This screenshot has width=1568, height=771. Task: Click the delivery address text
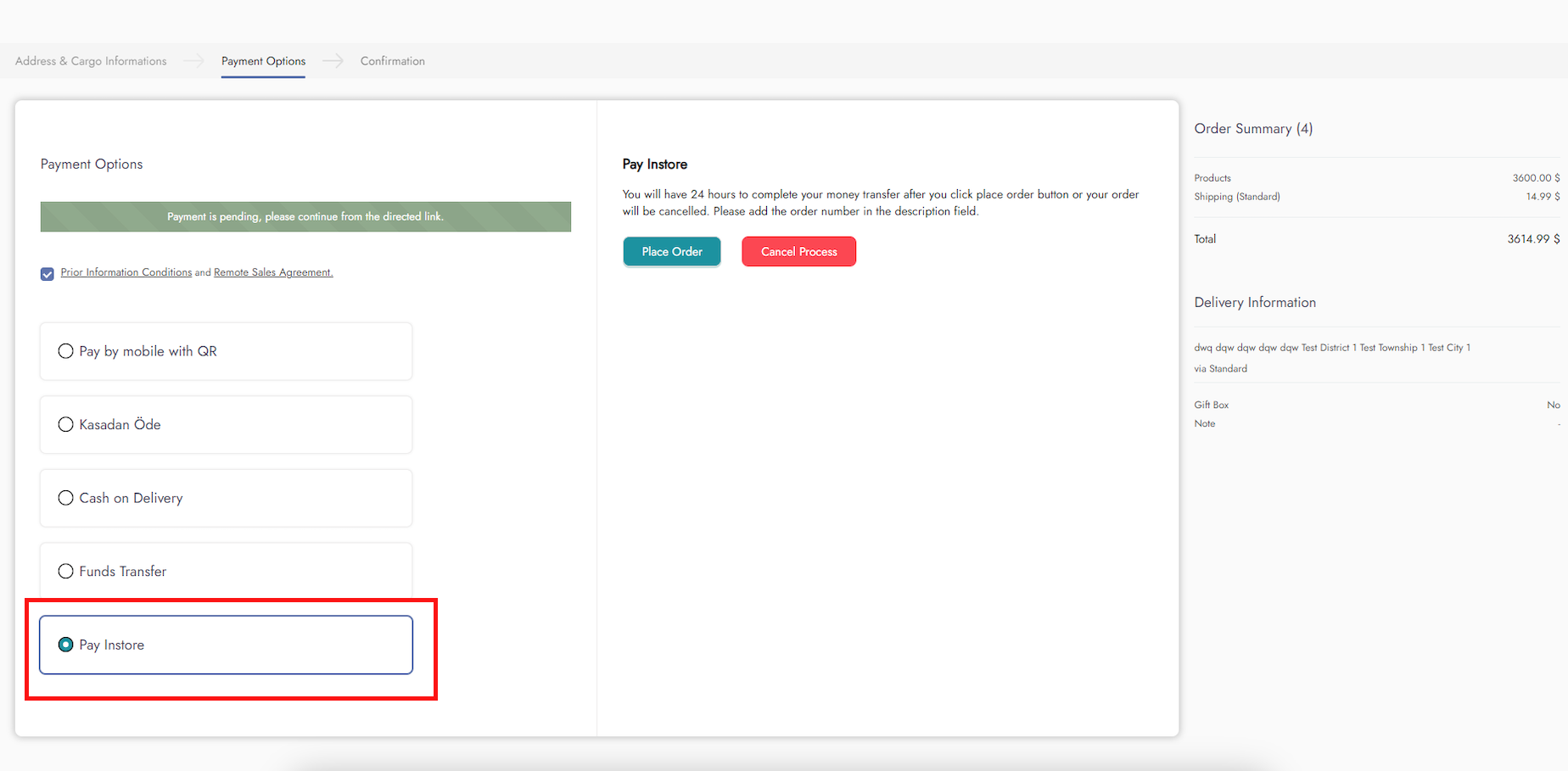[x=1331, y=348]
